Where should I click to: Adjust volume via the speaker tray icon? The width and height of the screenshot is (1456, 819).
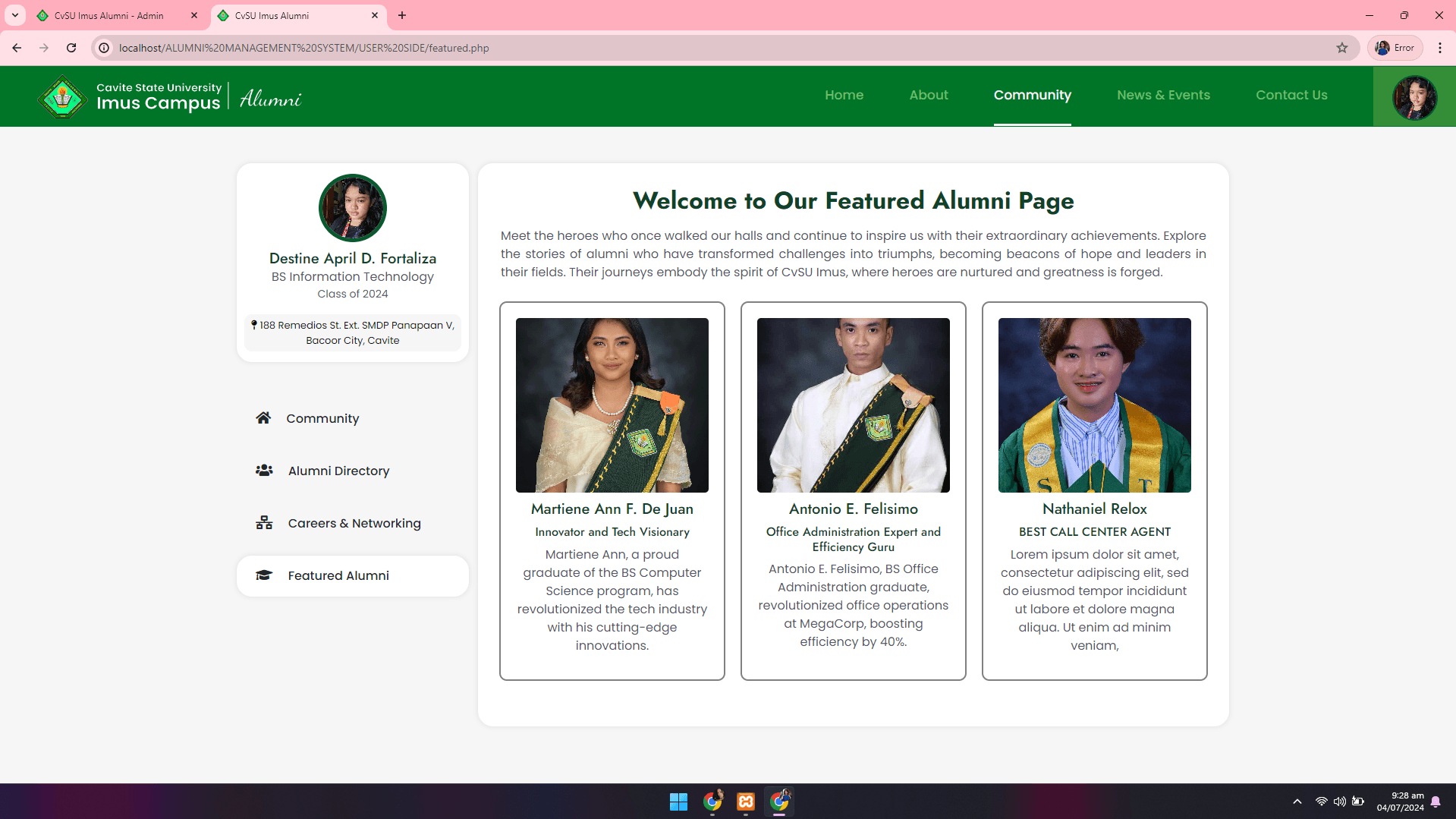(1339, 802)
